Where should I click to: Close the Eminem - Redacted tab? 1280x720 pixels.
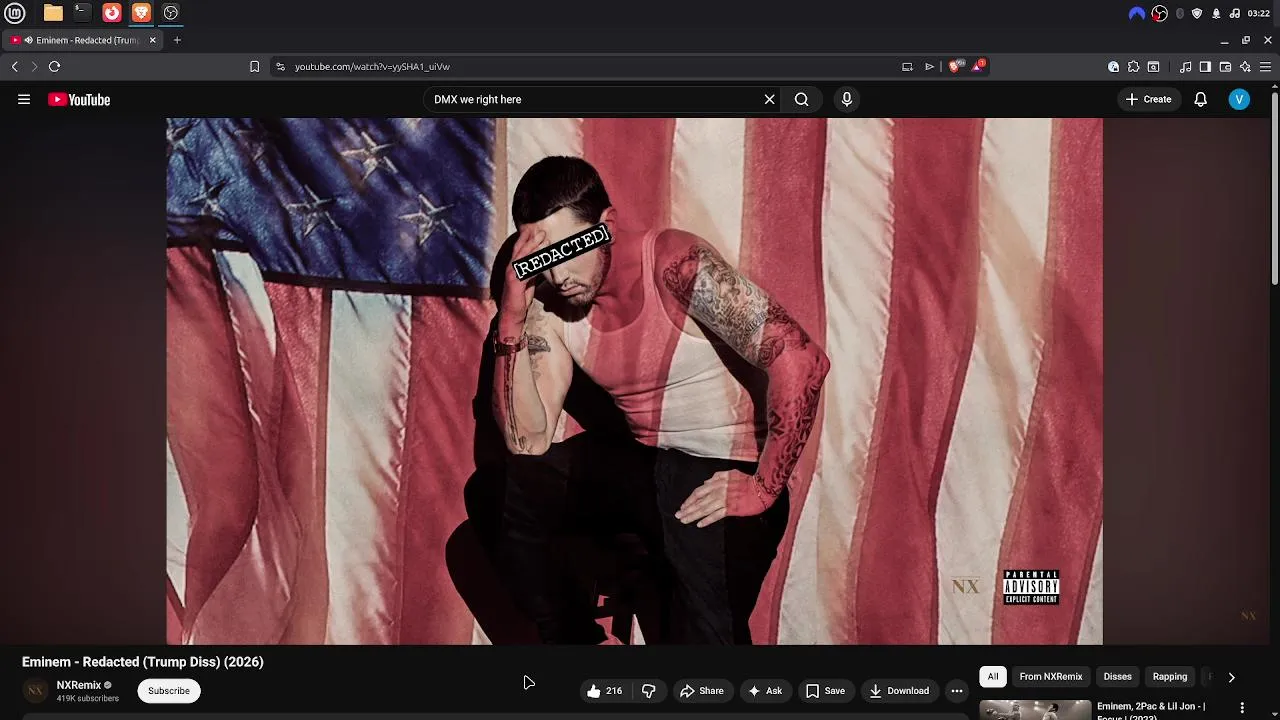(153, 40)
